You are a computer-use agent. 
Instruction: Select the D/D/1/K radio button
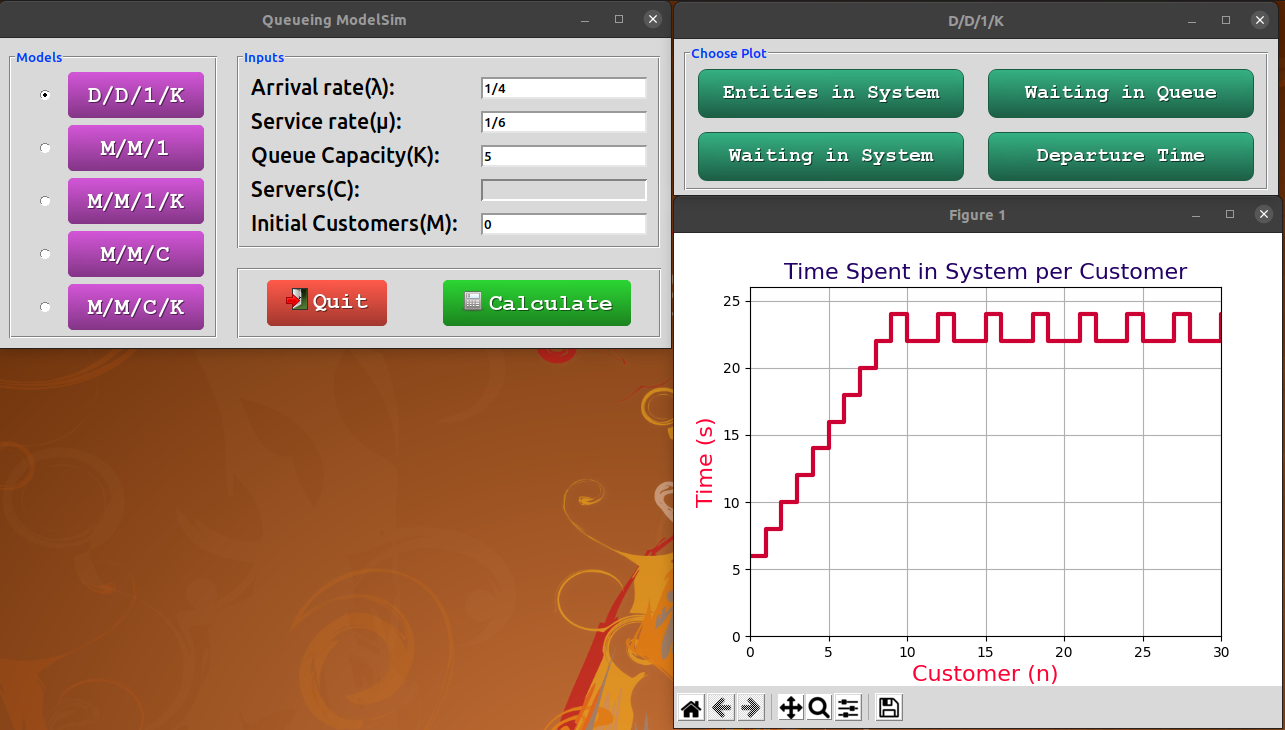pos(45,95)
